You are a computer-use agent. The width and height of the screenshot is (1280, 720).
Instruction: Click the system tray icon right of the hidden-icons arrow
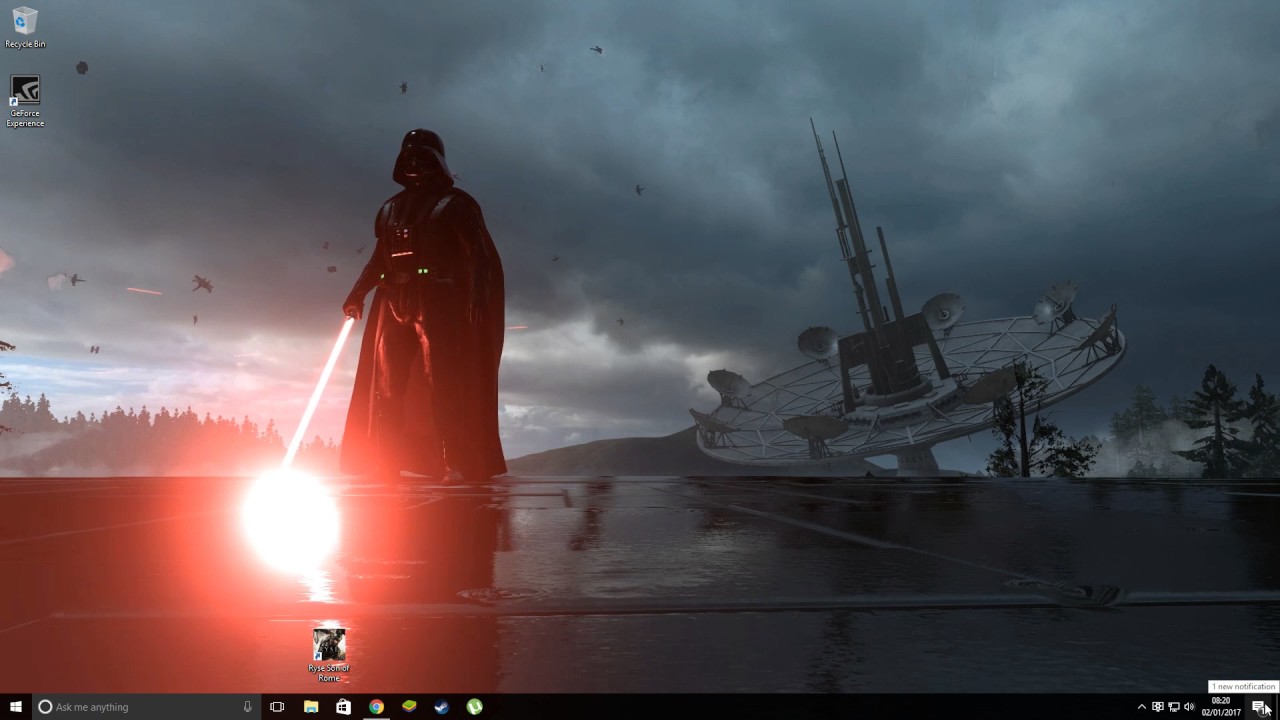[1158, 707]
